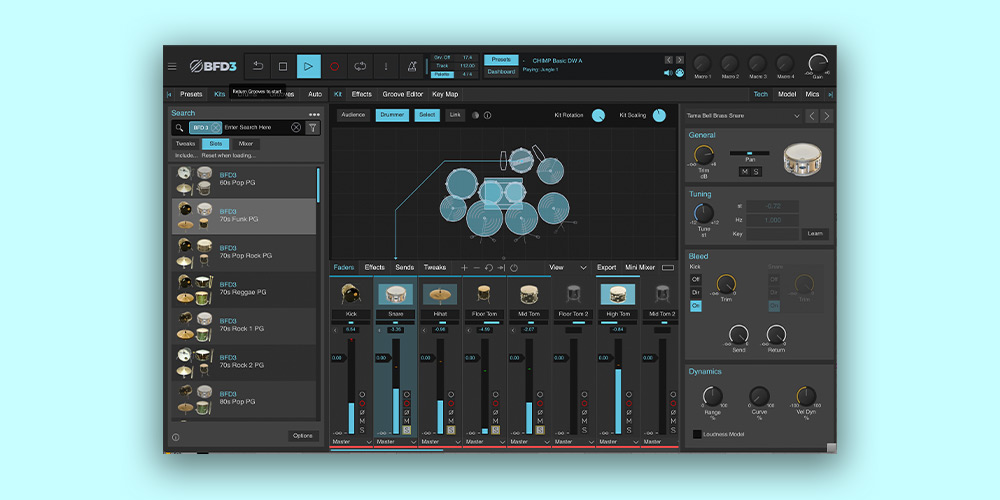Image resolution: width=1000 pixels, height=500 pixels.
Task: Open the Effects tab in mixer
Action: point(374,268)
